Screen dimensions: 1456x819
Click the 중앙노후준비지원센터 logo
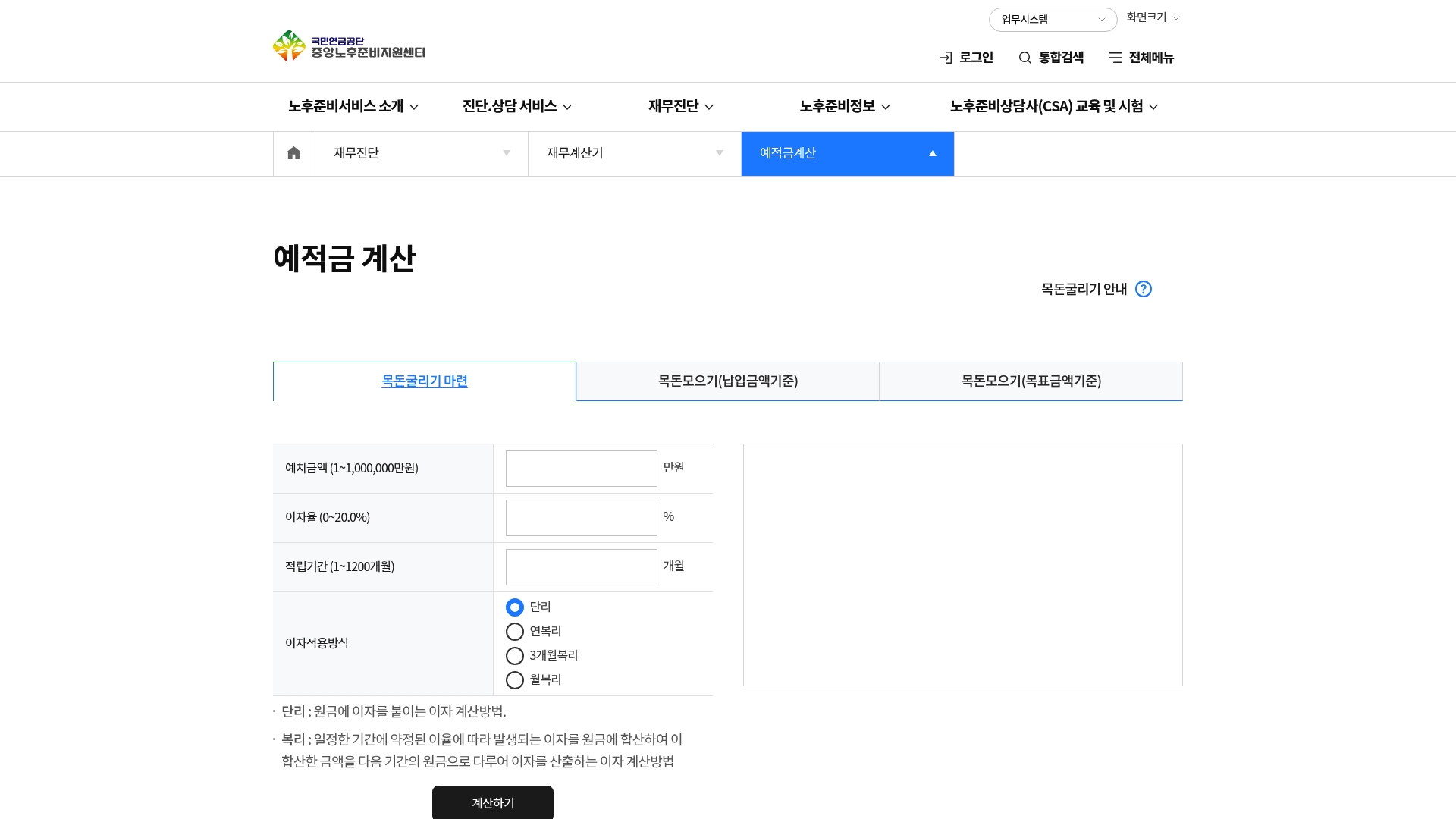pyautogui.click(x=349, y=46)
